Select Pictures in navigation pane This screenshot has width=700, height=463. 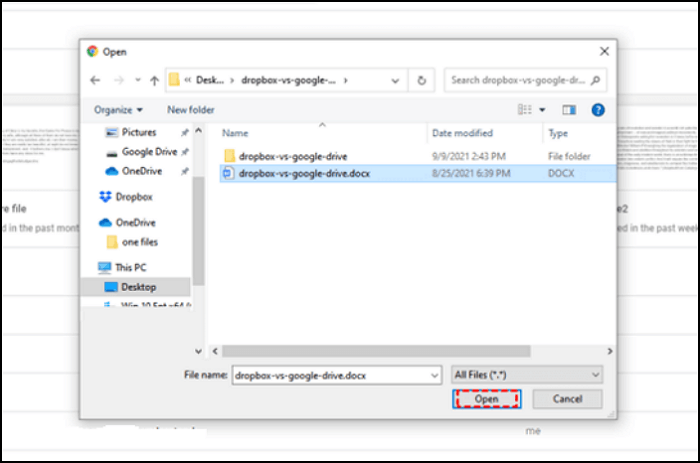point(139,132)
